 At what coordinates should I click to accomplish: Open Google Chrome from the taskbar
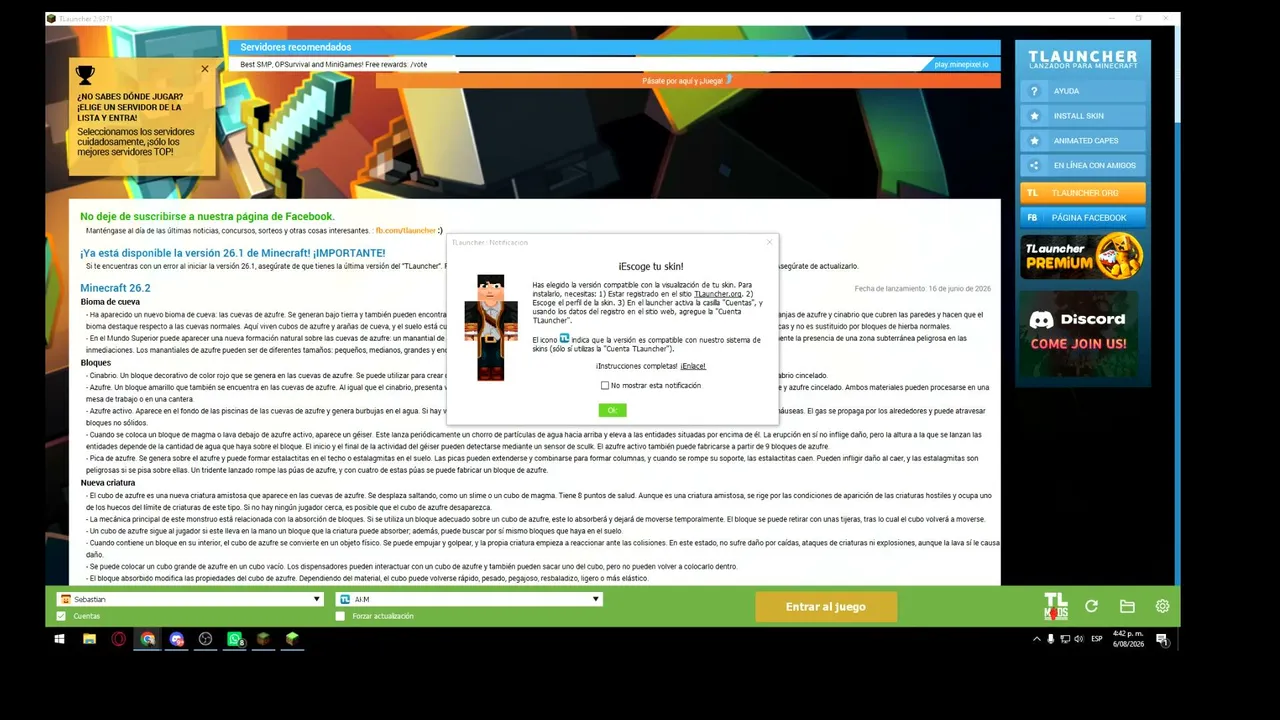tap(148, 639)
